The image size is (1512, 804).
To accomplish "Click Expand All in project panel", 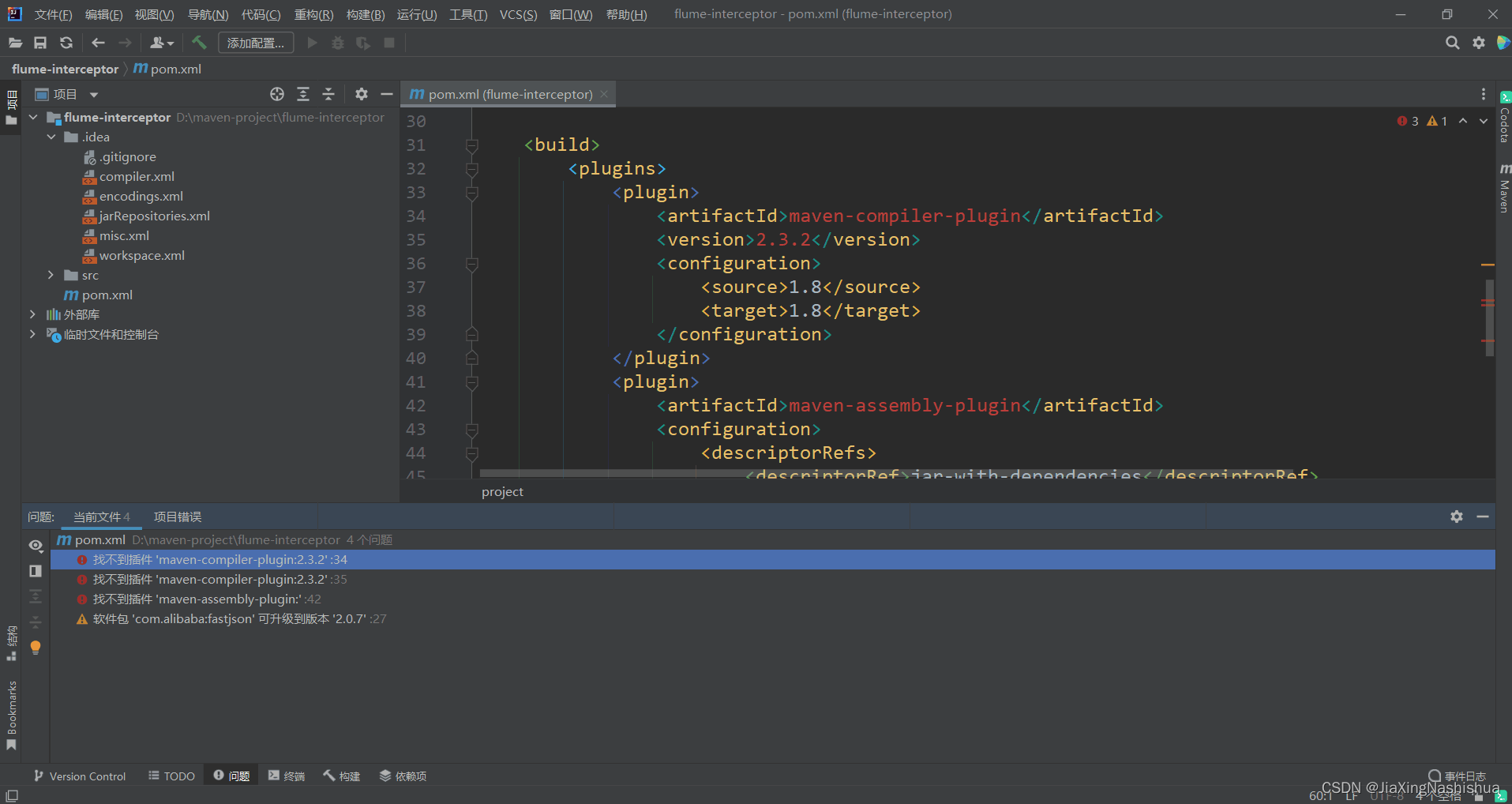I will pyautogui.click(x=303, y=95).
